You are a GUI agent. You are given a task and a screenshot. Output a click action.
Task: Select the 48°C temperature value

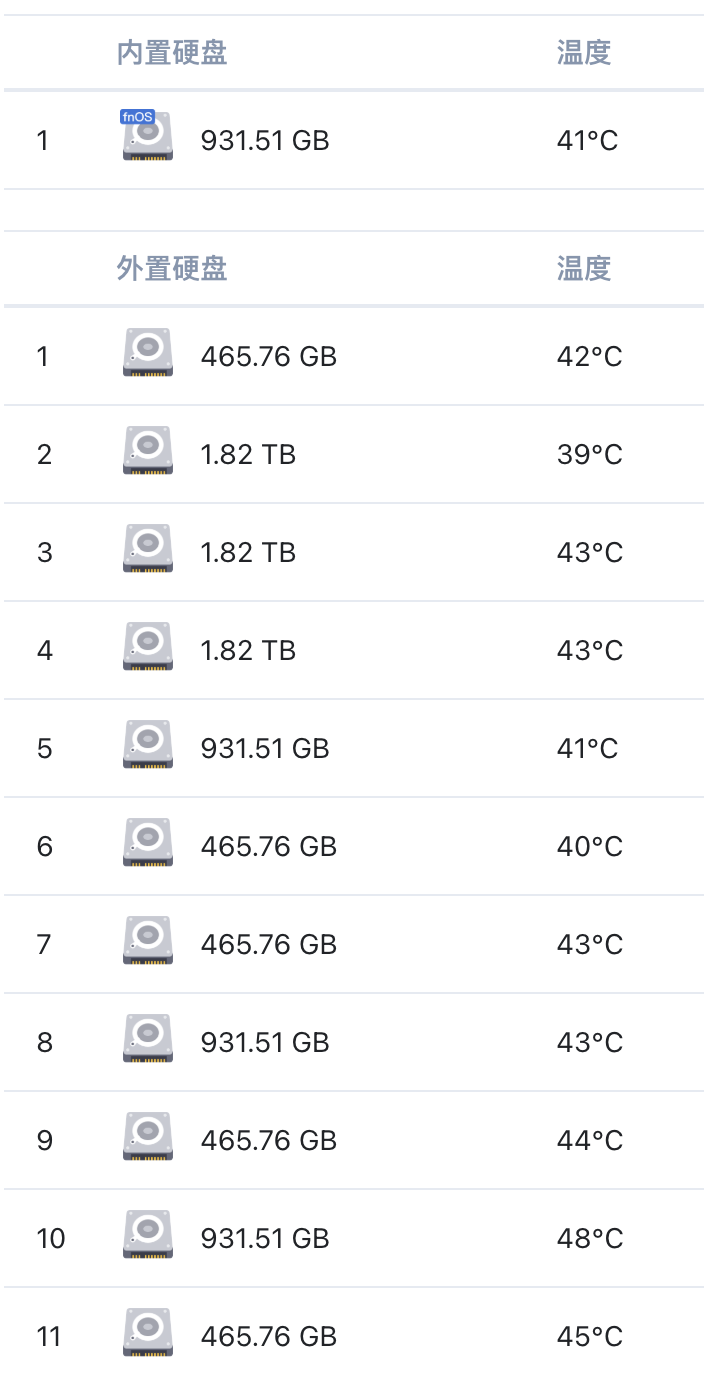pyautogui.click(x=590, y=1238)
